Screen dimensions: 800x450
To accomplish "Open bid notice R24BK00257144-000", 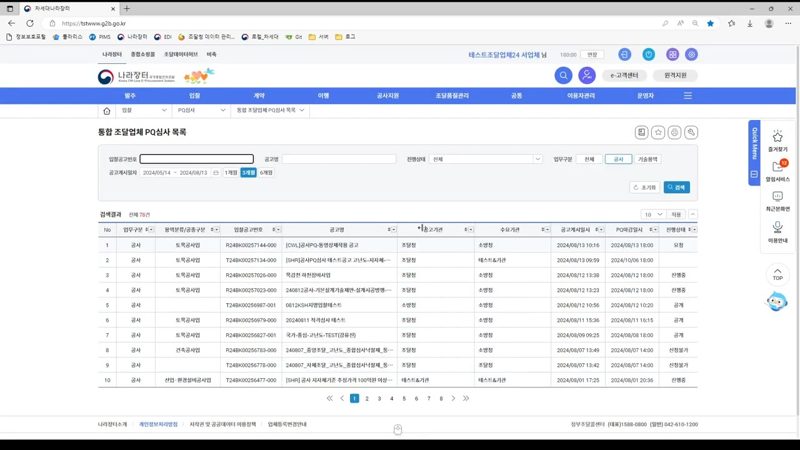I will pos(251,245).
